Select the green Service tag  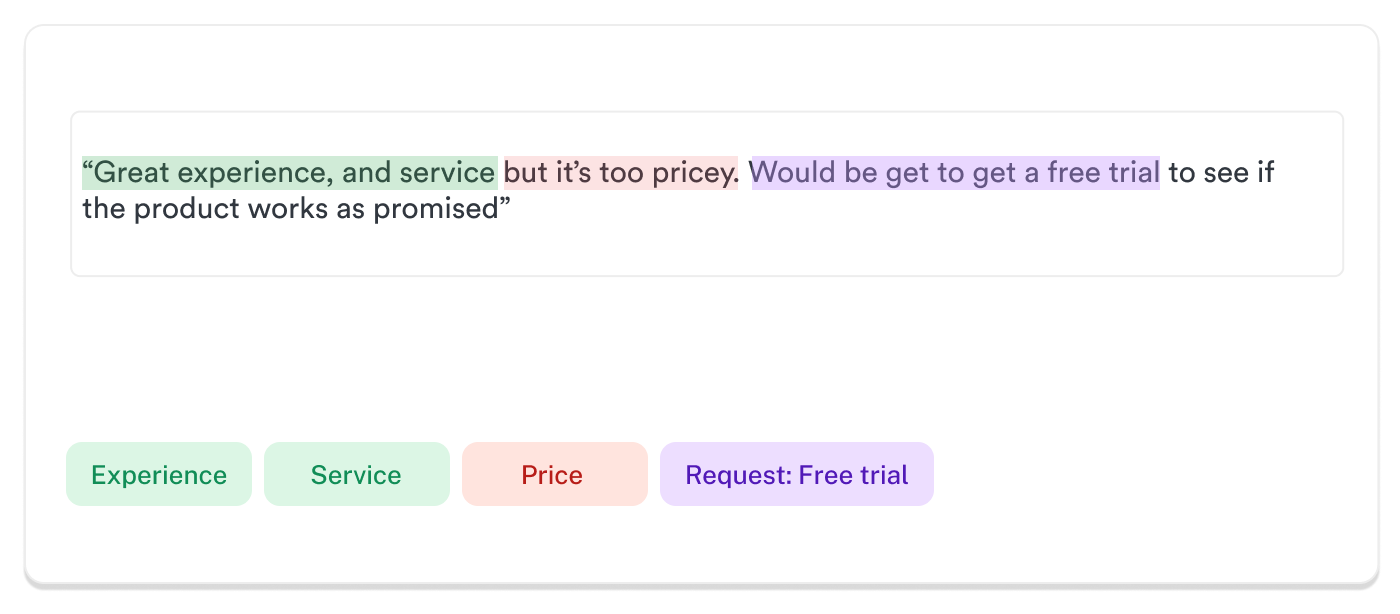coord(357,474)
